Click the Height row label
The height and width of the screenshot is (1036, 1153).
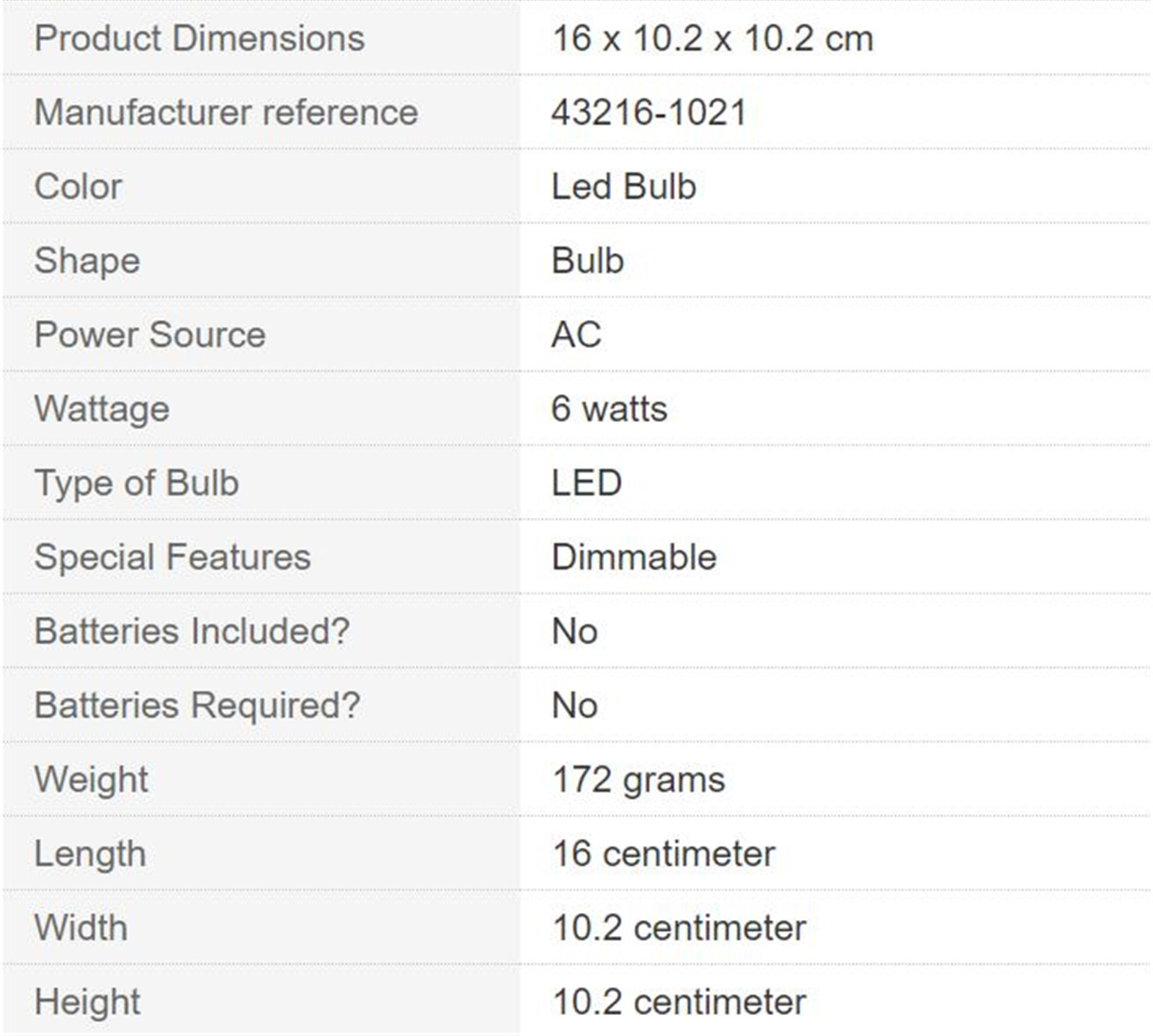point(88,1002)
